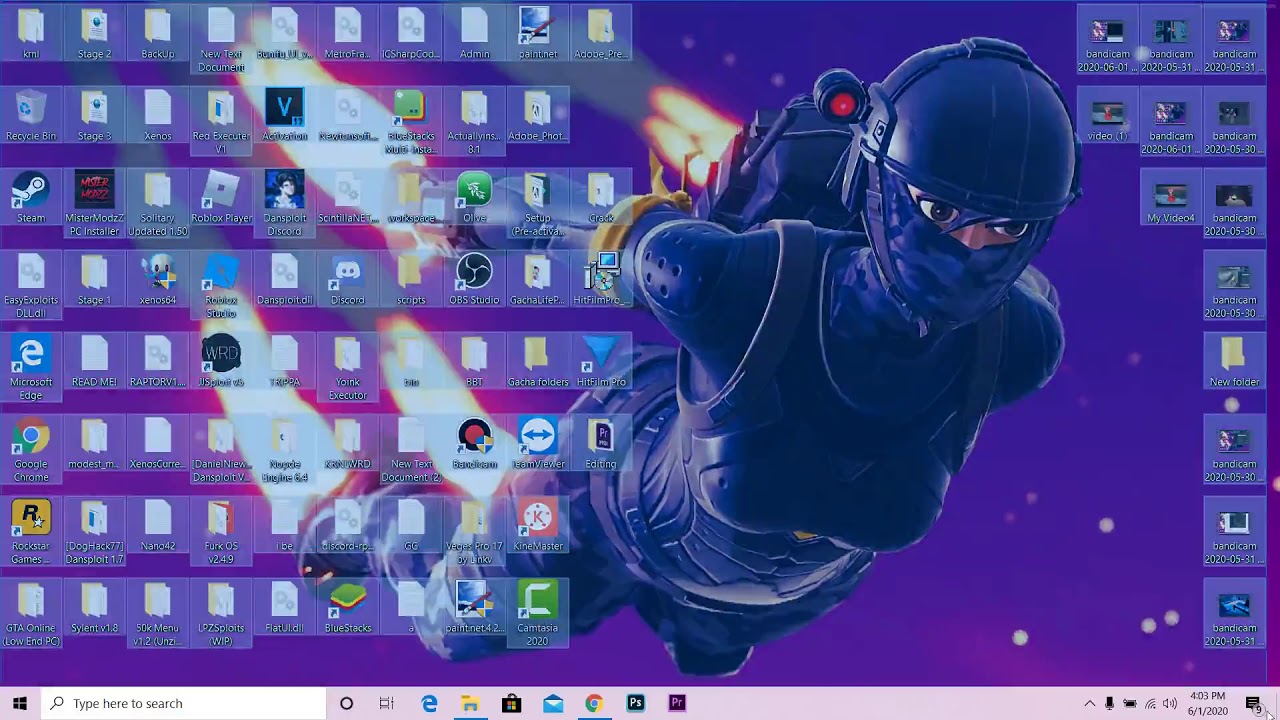Open the Crack folder
Screen dimensions: 1280x720
601,197
